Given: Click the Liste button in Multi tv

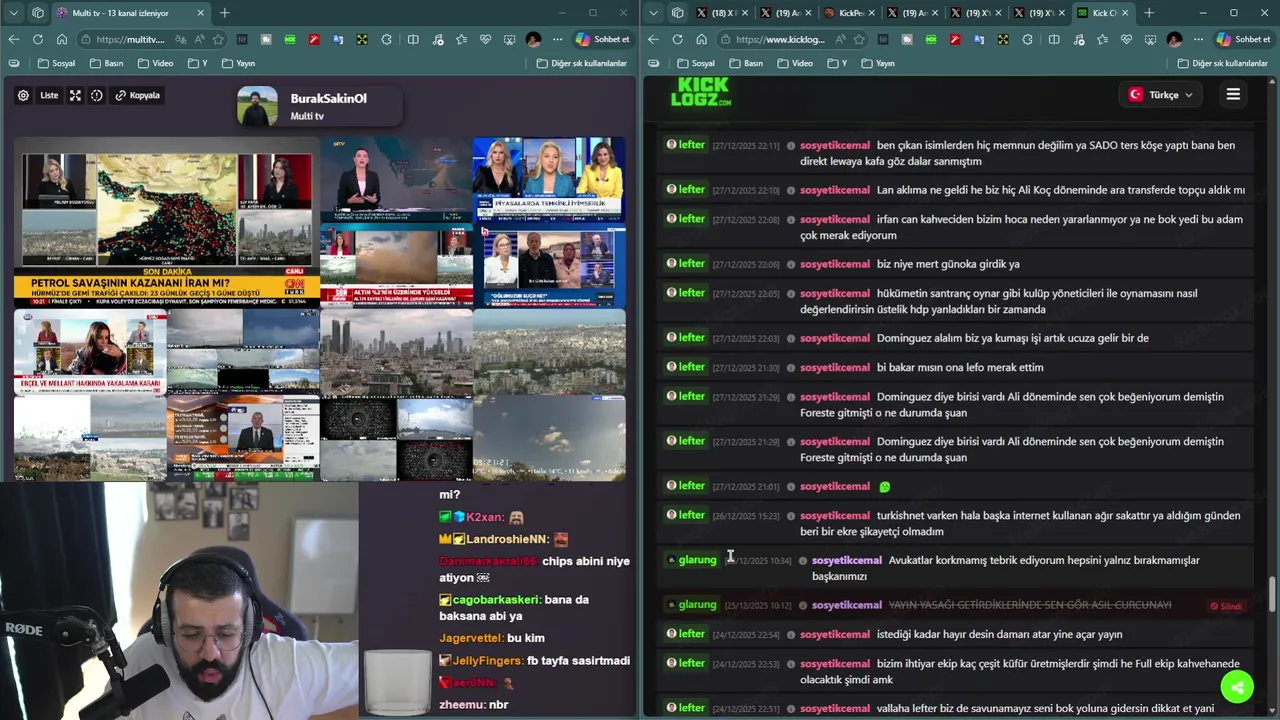Looking at the screenshot, I should click(49, 95).
